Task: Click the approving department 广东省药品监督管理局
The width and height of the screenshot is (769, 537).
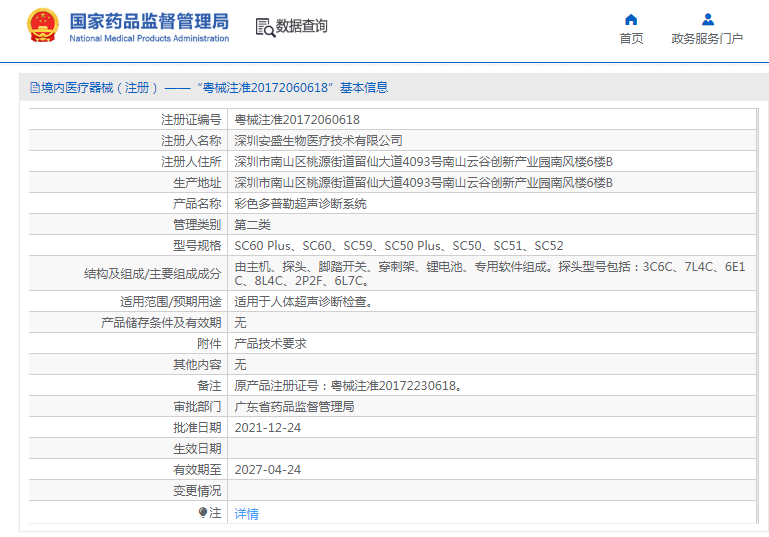Action: [294, 406]
